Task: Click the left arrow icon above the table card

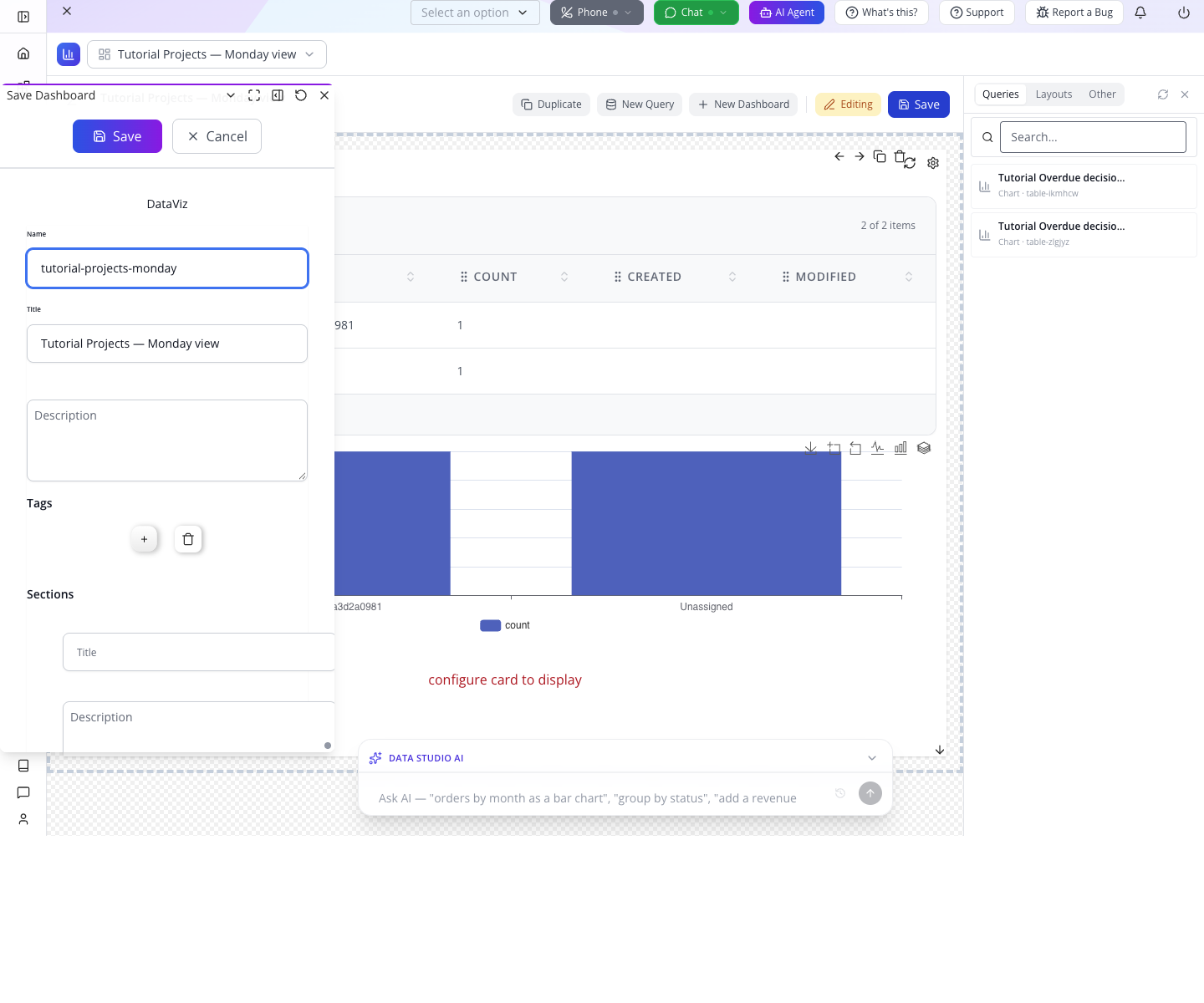Action: tap(839, 156)
